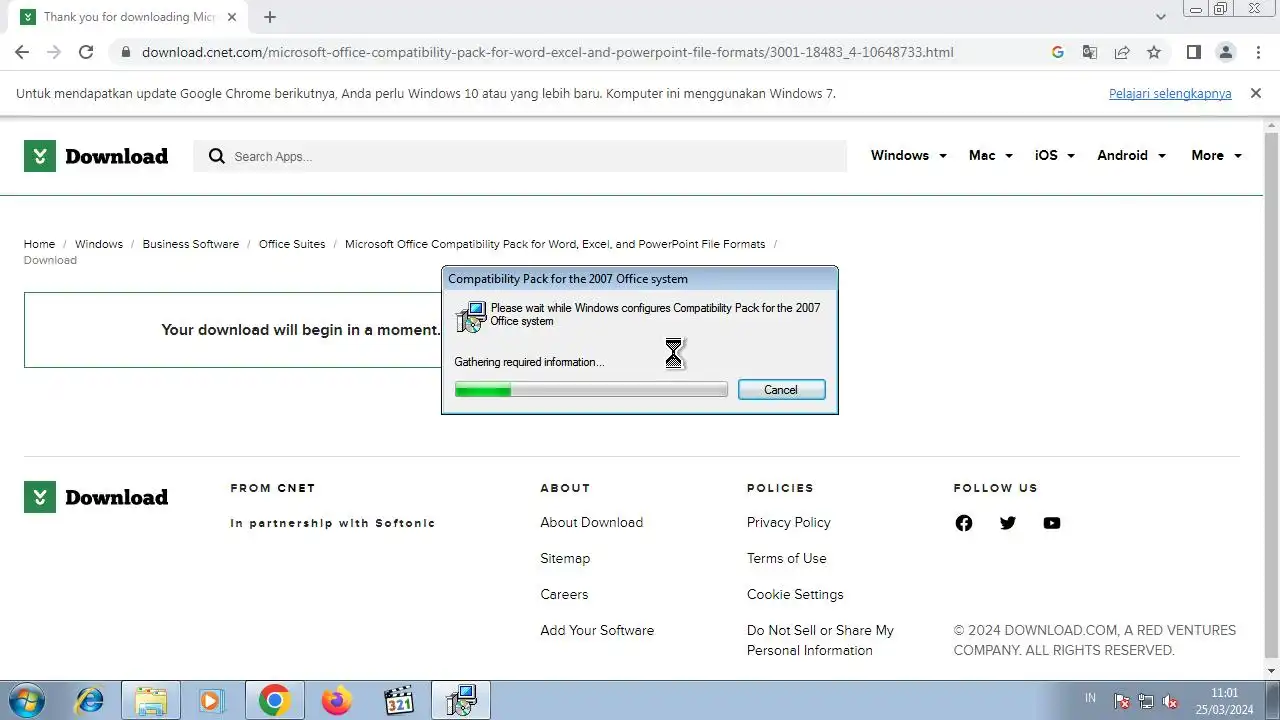The height and width of the screenshot is (720, 1280).
Task: Open the Sitemap link
Action: (565, 558)
